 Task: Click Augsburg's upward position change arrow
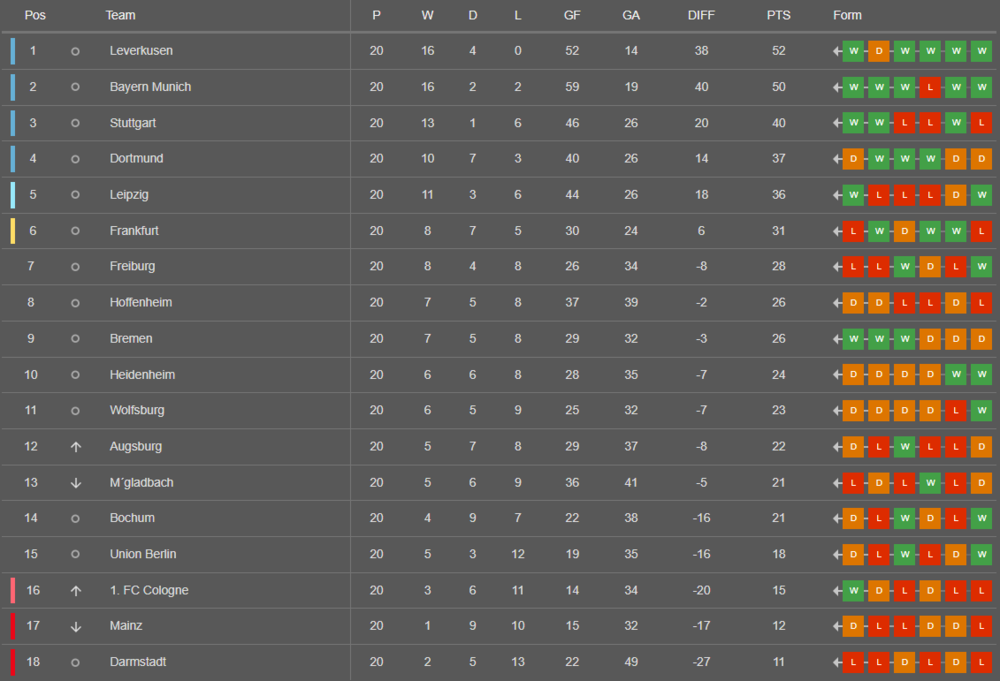point(76,447)
